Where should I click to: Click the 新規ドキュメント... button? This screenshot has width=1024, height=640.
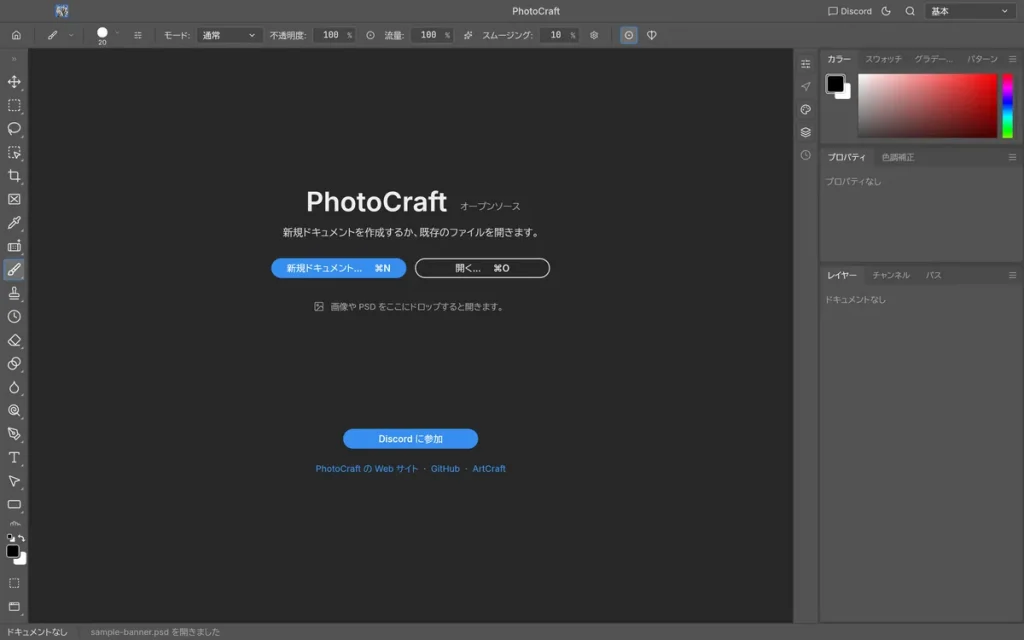click(x=338, y=268)
